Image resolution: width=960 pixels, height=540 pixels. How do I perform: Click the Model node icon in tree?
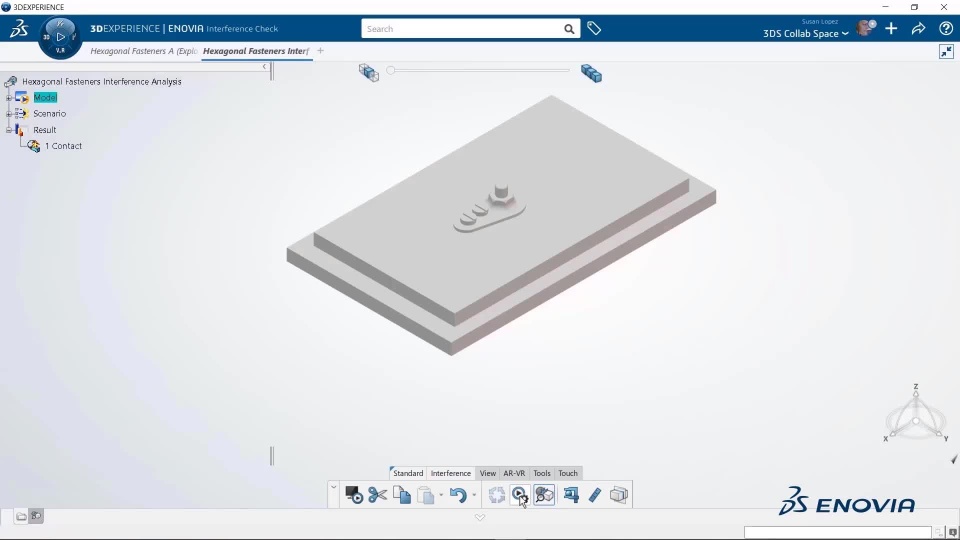[22, 97]
